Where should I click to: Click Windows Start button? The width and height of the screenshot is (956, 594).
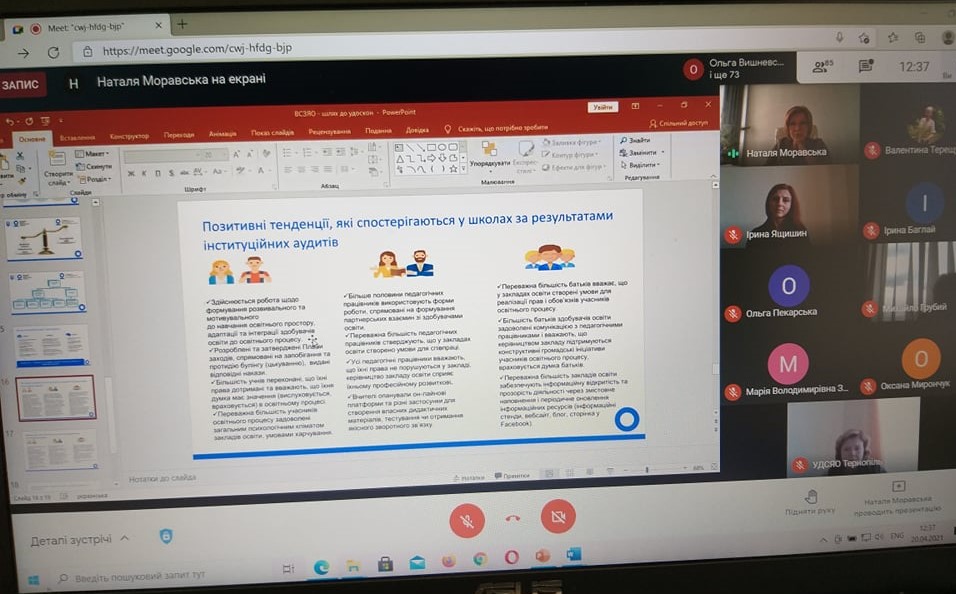coord(34,579)
